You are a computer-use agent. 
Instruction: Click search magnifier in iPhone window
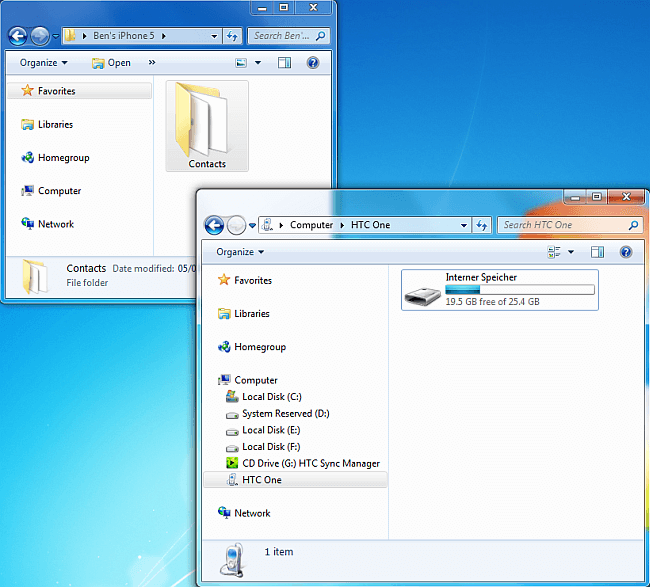[320, 36]
